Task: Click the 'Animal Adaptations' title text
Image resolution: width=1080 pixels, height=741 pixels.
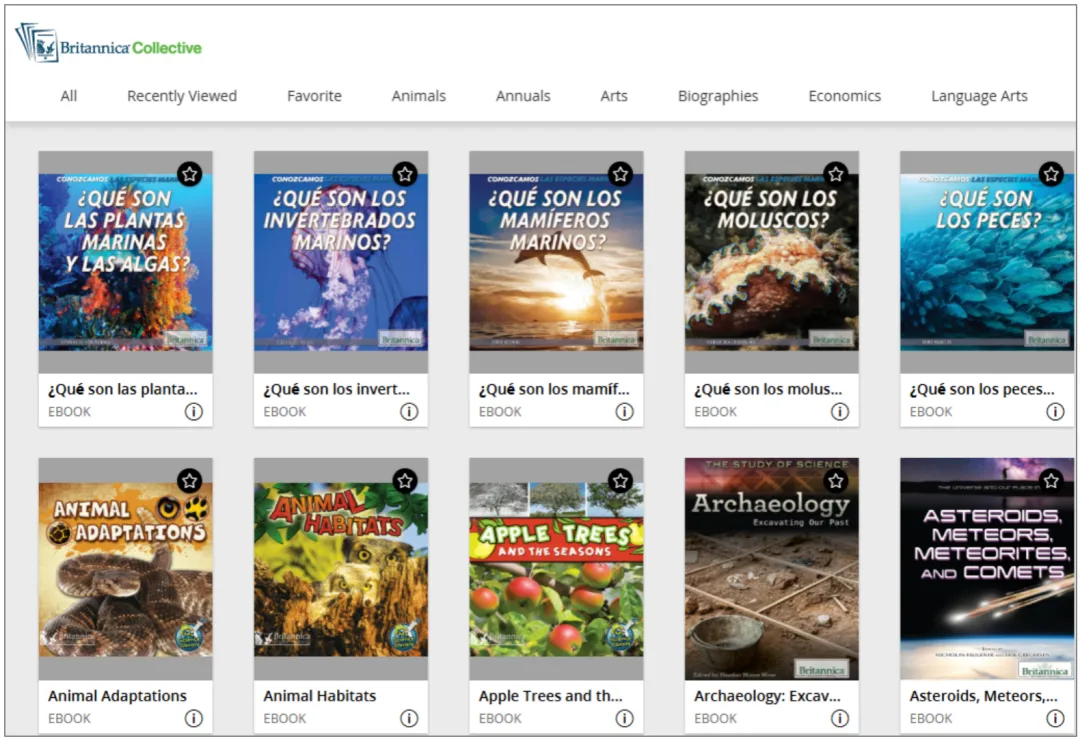Action: point(117,696)
